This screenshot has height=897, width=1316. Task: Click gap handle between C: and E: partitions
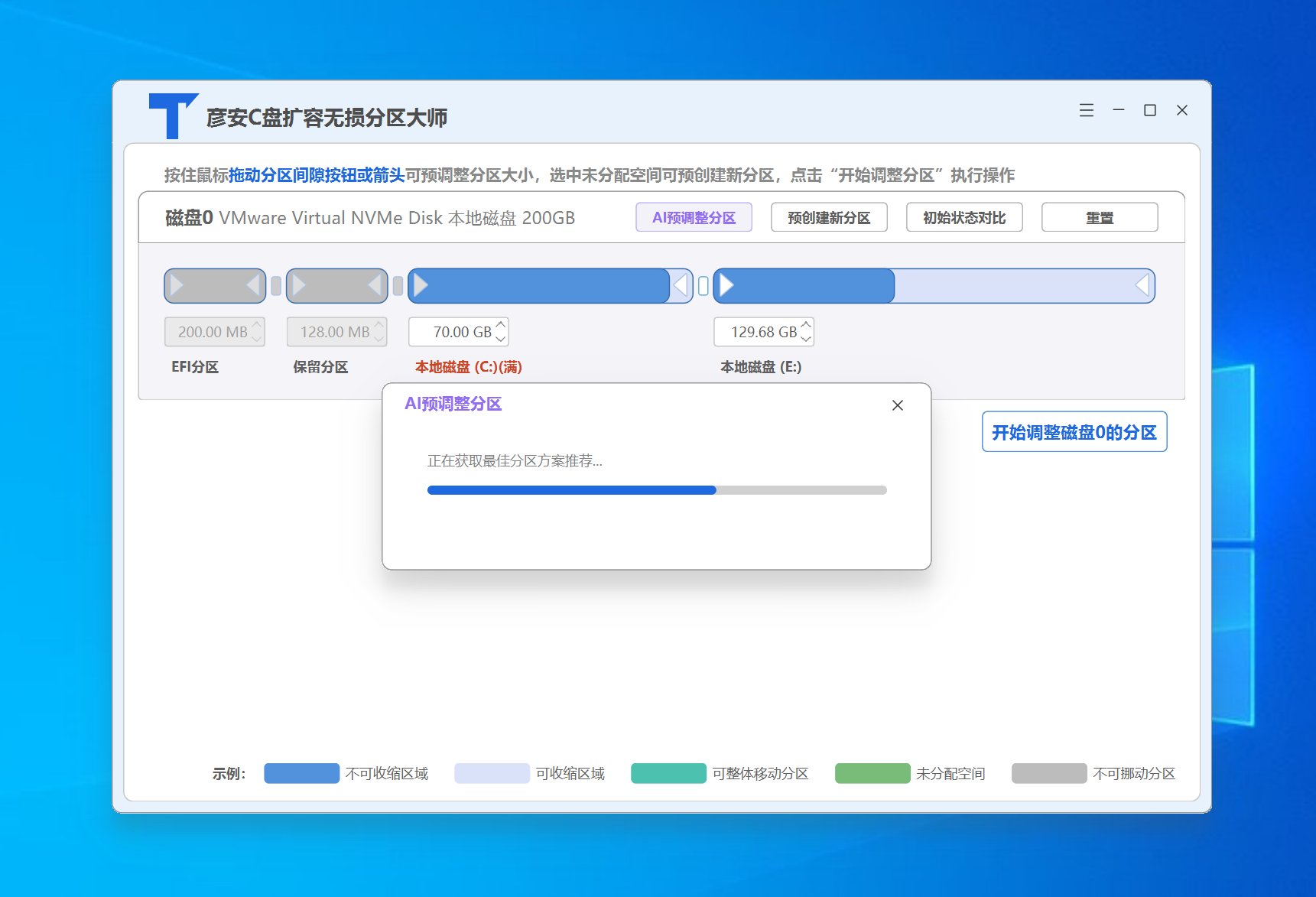point(703,286)
